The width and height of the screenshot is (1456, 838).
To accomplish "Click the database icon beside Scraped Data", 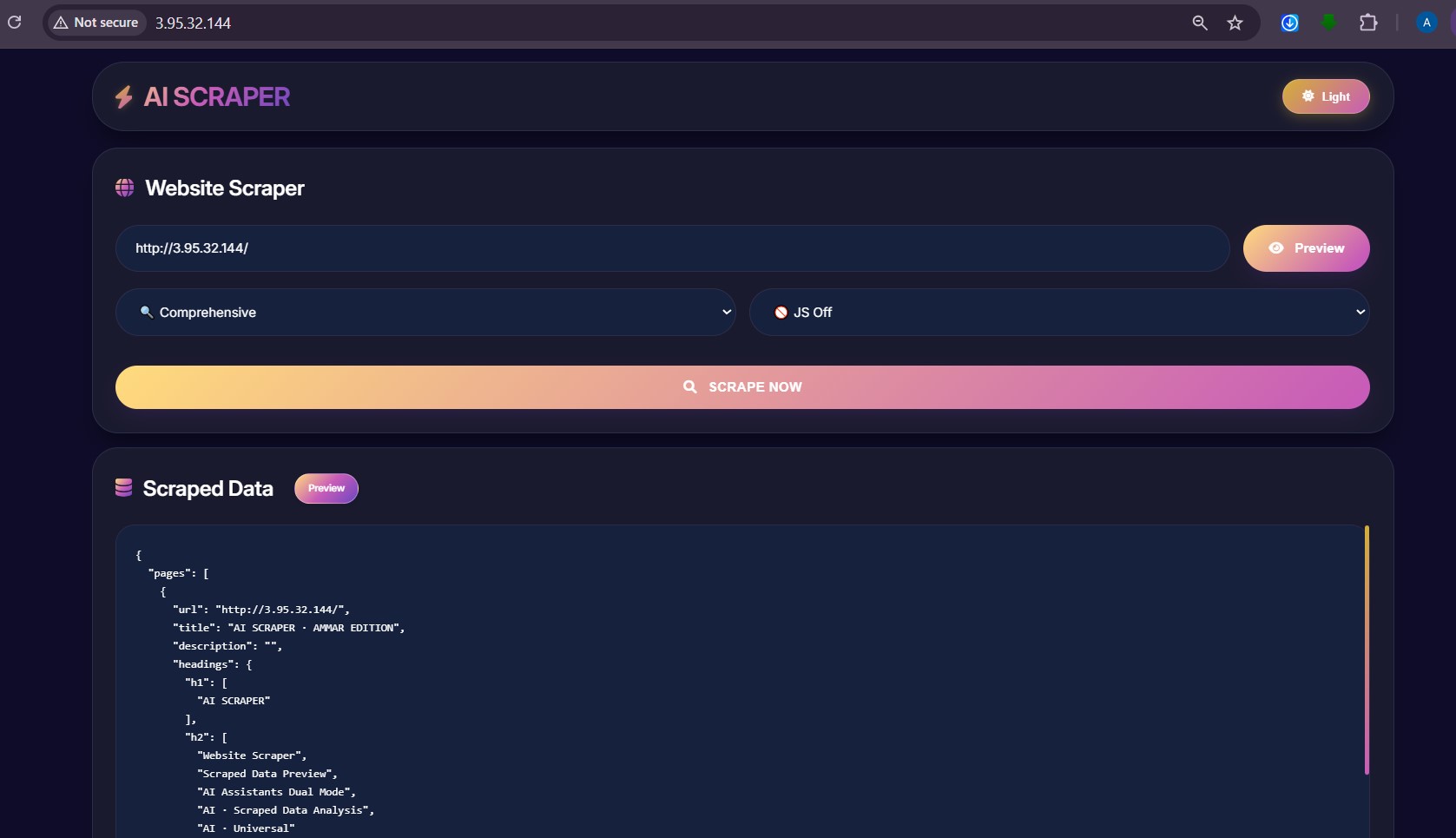I will click(123, 488).
